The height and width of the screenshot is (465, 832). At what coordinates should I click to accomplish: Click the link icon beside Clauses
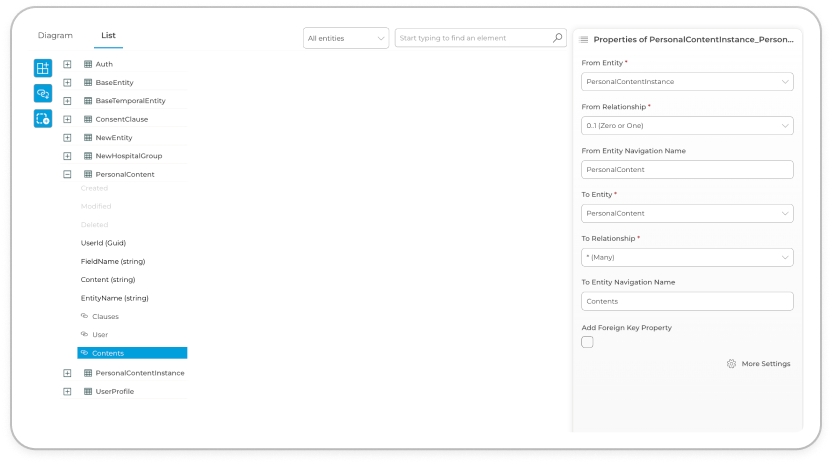tap(84, 316)
